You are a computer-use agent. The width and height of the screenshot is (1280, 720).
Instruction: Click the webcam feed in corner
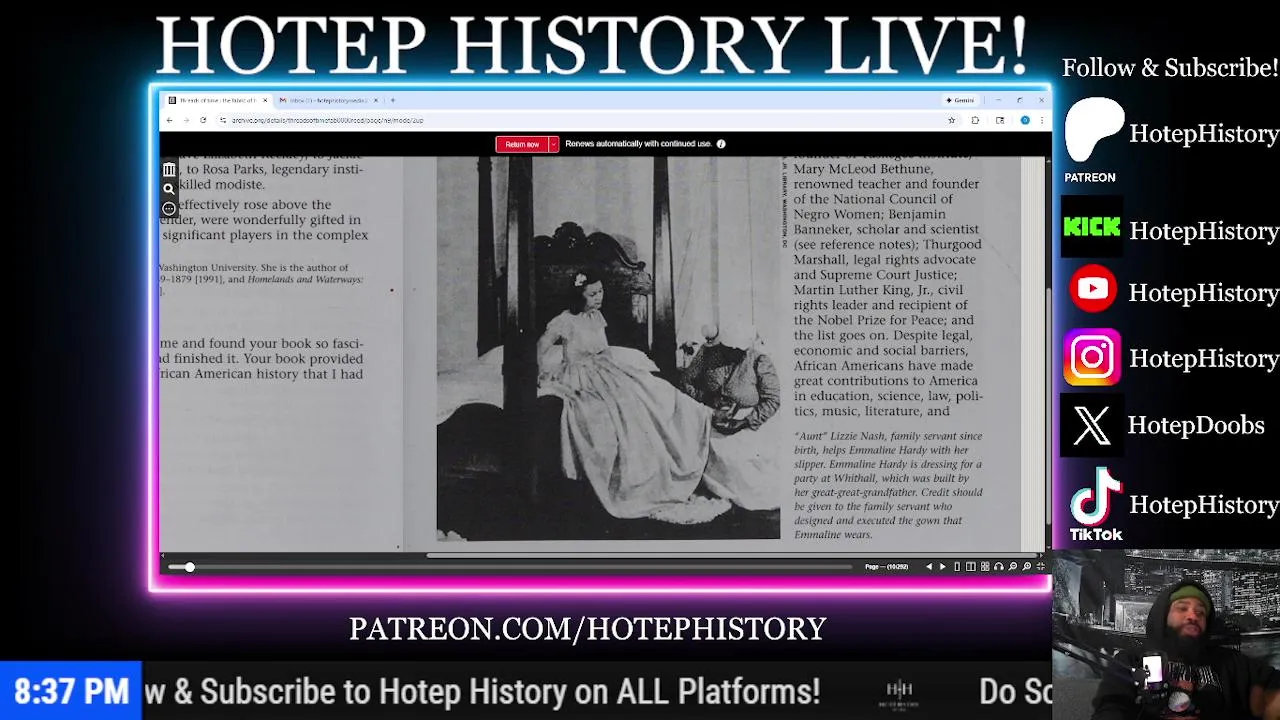[x=1166, y=634]
